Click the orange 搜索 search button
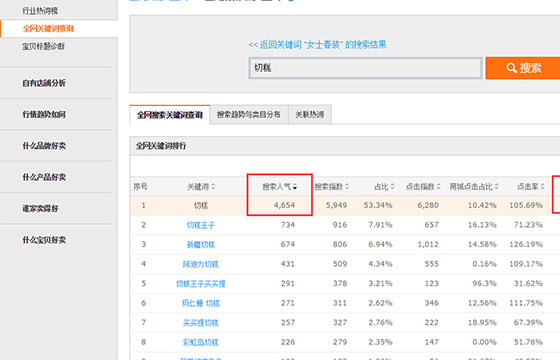560x360 pixels. [522, 68]
